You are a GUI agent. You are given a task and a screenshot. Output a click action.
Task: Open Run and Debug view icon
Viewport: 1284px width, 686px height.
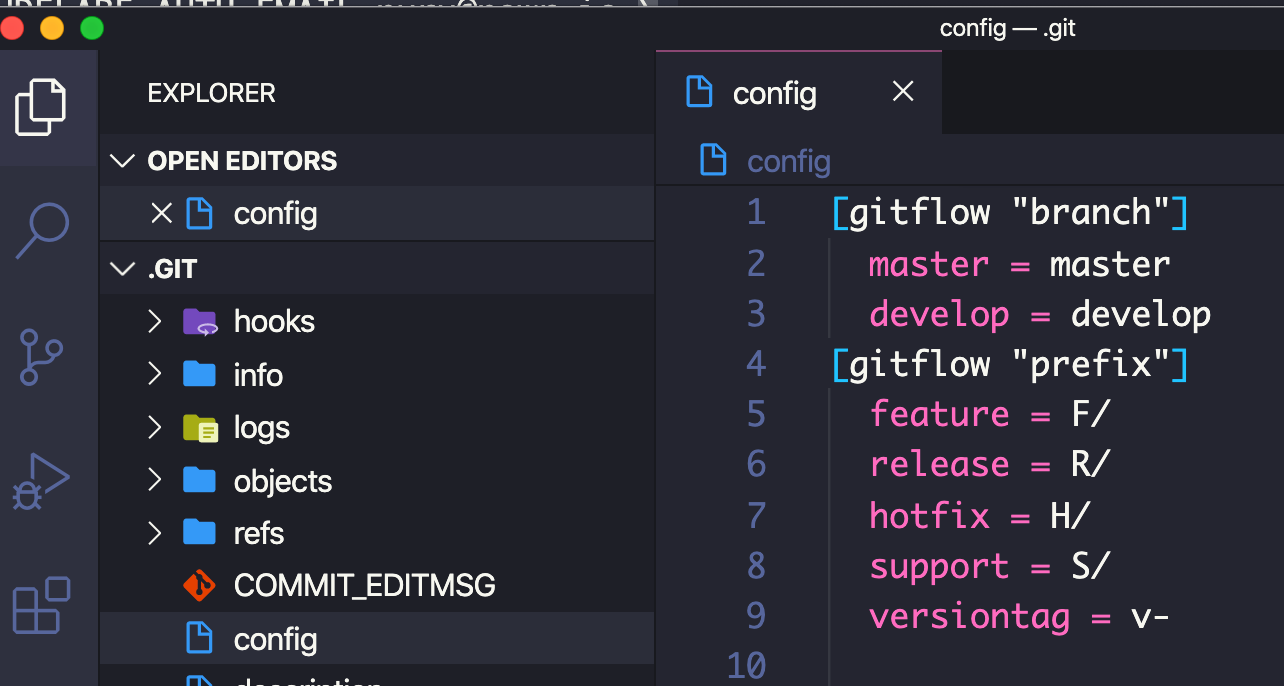tap(41, 482)
